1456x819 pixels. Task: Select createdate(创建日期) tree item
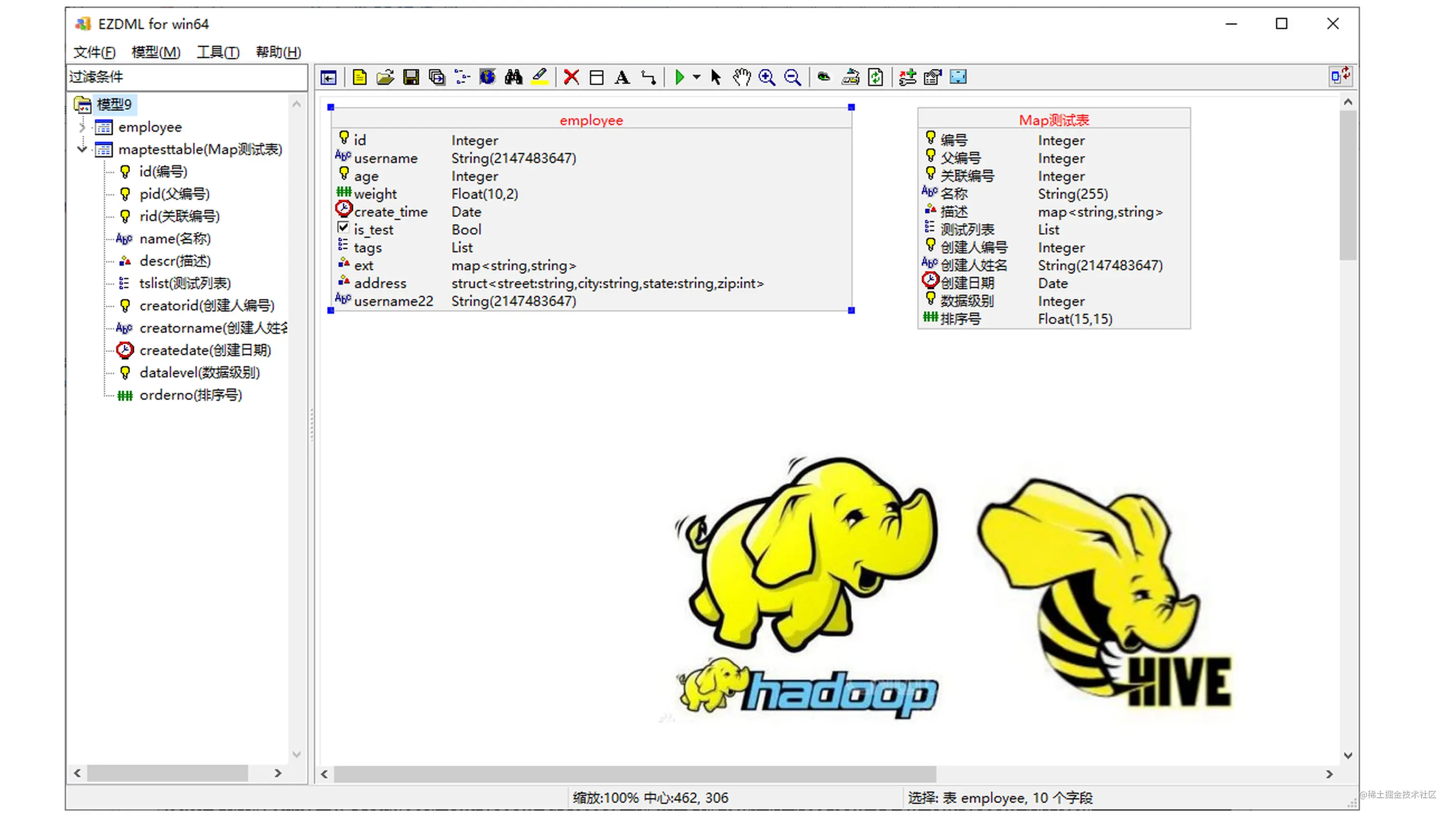coord(205,350)
